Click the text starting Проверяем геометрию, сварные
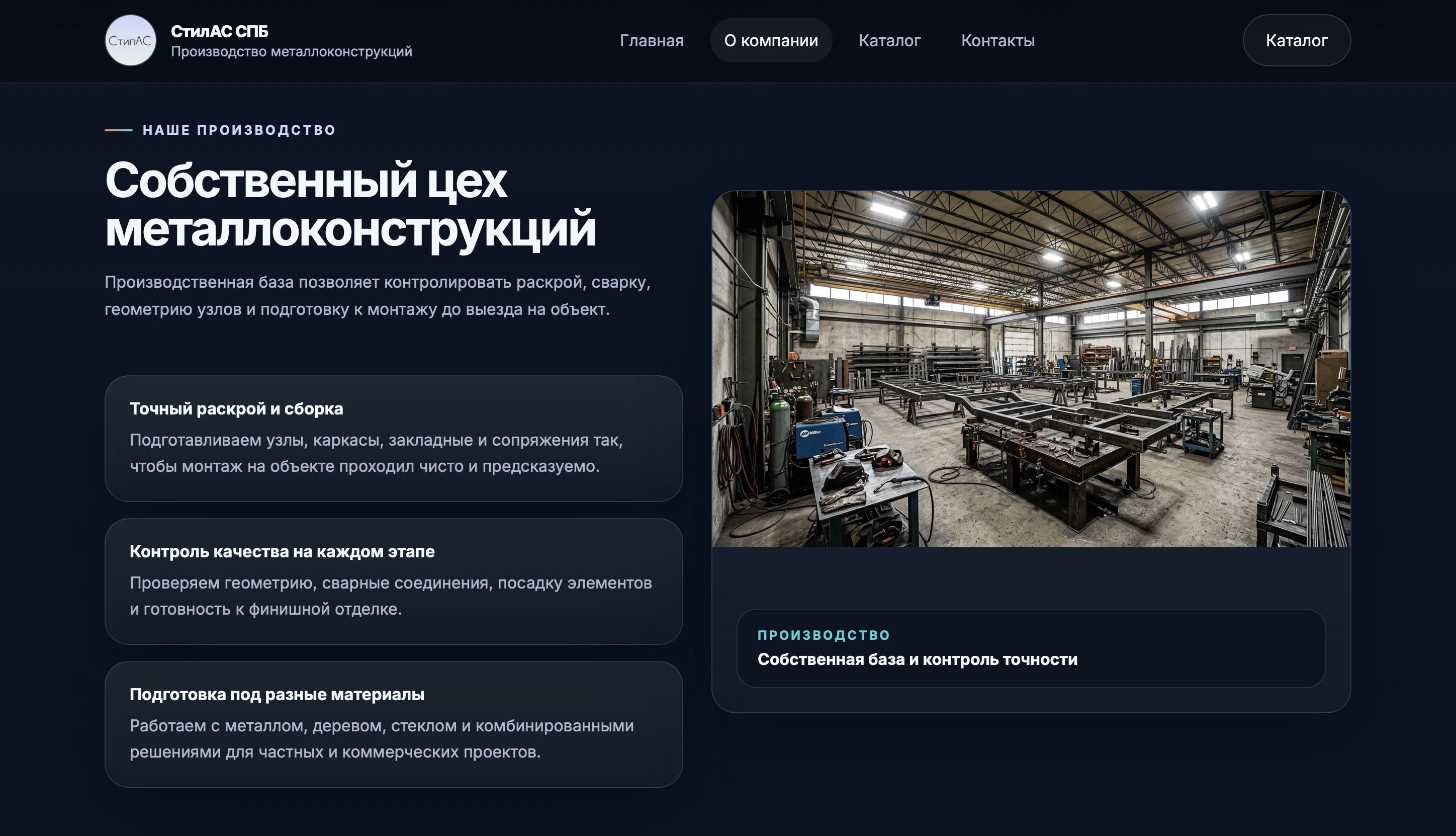The image size is (1456, 836). pos(391,596)
